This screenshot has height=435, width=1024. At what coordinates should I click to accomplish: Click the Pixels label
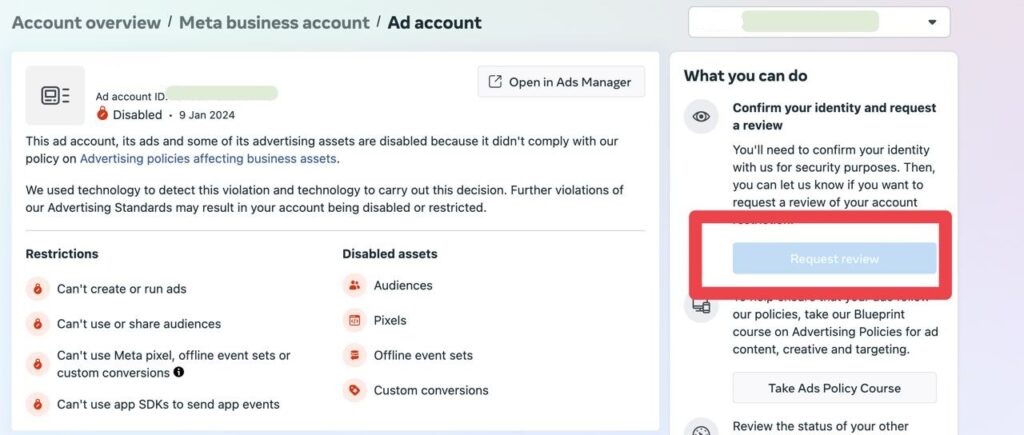(x=390, y=320)
